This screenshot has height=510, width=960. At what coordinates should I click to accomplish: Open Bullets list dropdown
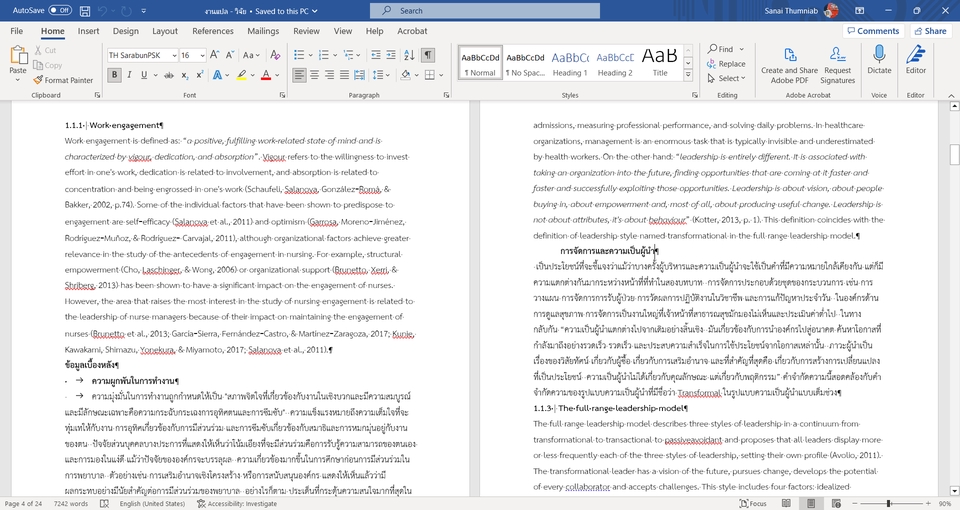coord(312,55)
